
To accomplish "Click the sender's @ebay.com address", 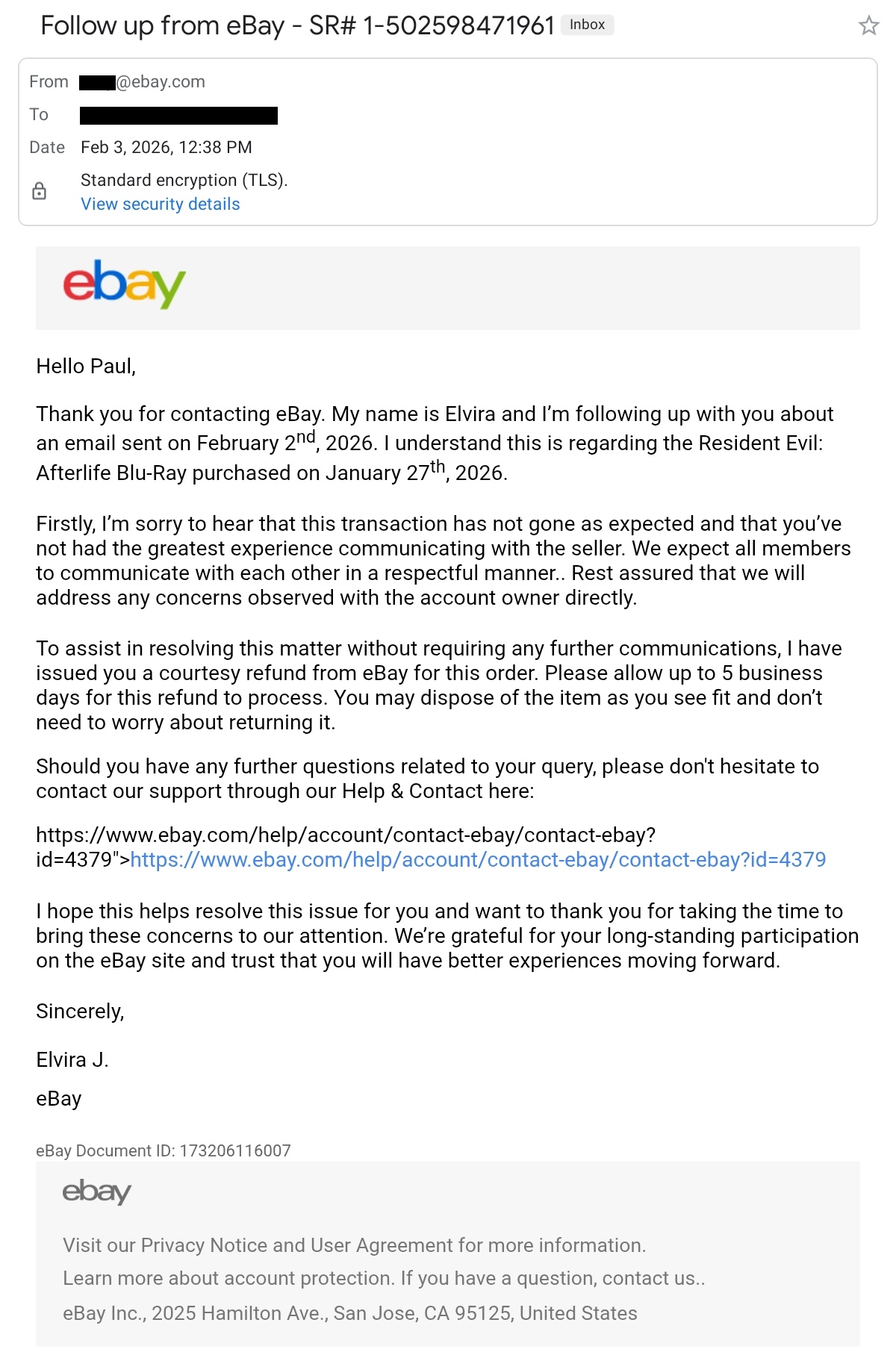I will (x=160, y=81).
